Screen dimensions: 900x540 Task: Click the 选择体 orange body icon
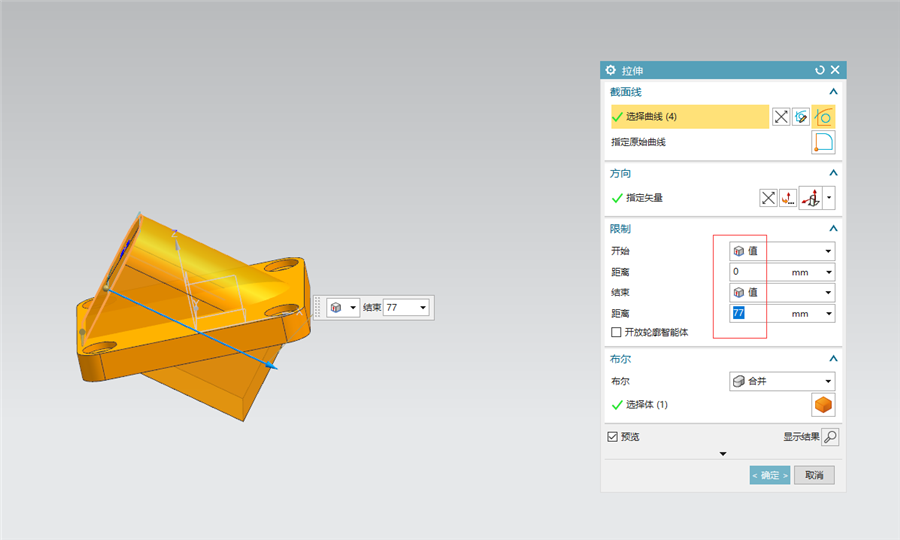click(x=823, y=405)
